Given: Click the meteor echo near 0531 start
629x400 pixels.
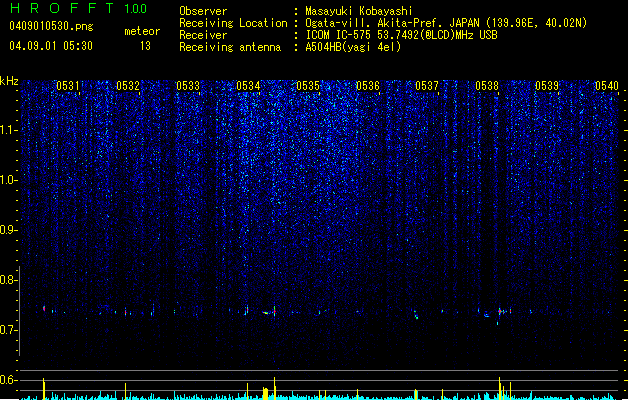Looking at the screenshot, I should click(44, 309).
